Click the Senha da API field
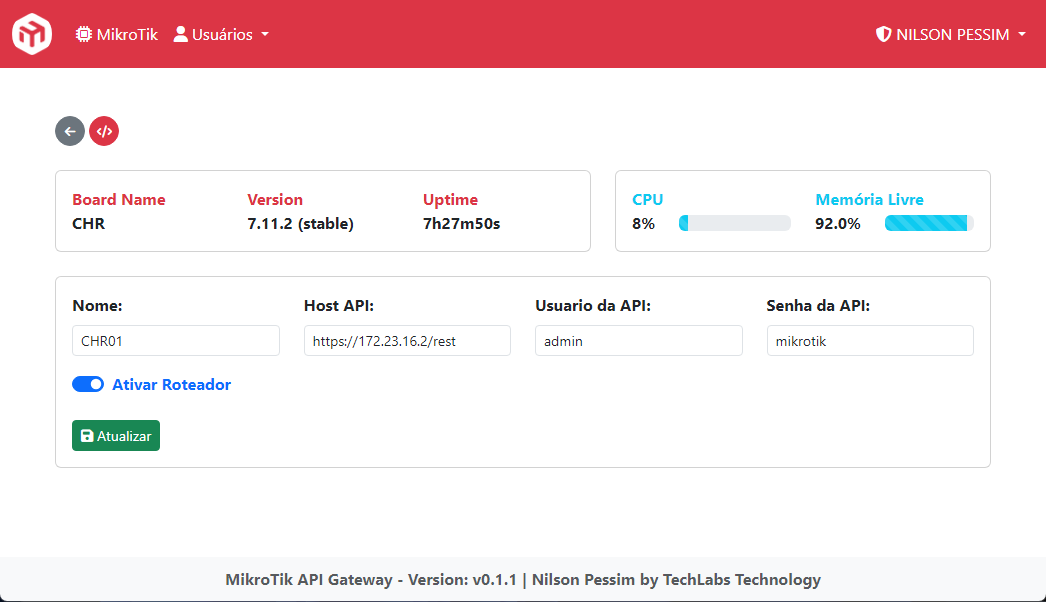 coord(870,341)
